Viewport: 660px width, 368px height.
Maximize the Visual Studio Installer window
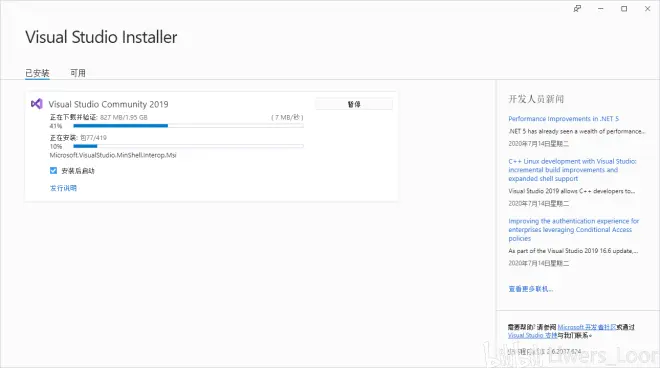(x=624, y=8)
